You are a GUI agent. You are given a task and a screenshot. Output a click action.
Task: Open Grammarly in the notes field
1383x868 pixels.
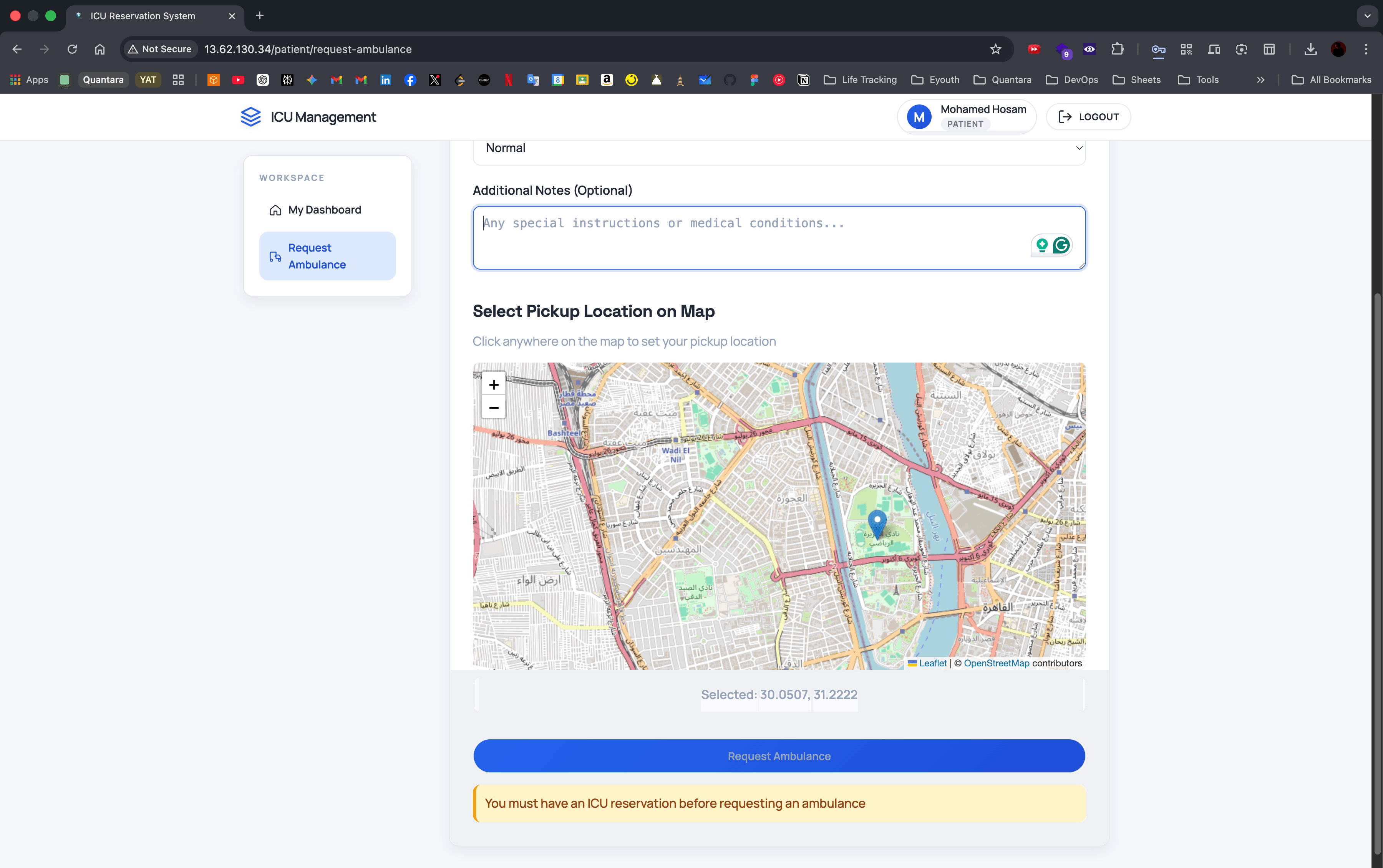(1061, 245)
